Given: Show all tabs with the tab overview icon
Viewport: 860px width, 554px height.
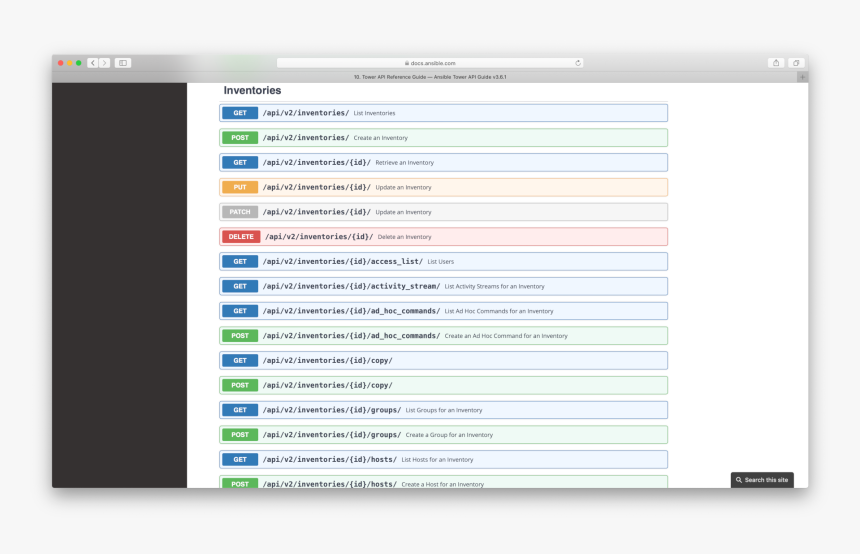Looking at the screenshot, I should [x=796, y=63].
